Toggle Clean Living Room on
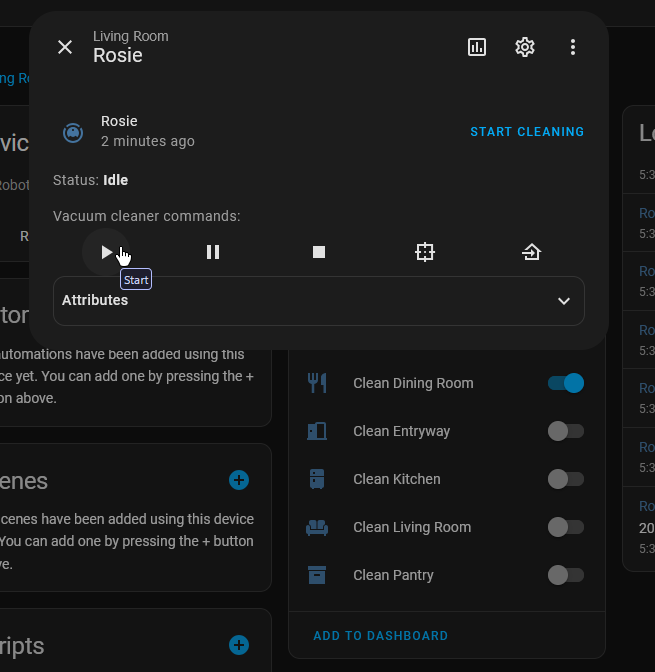655x672 pixels. tap(565, 527)
